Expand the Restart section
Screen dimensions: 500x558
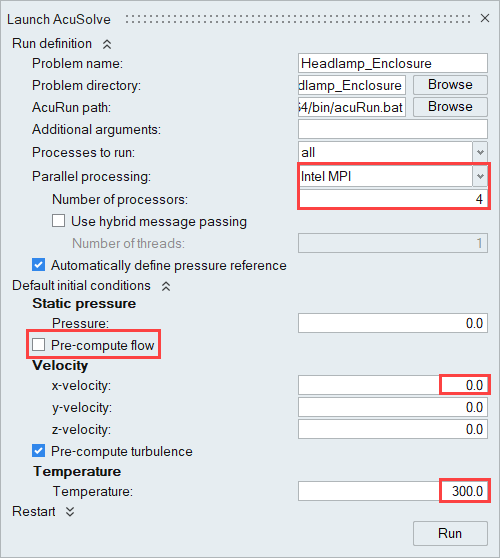tap(70, 512)
